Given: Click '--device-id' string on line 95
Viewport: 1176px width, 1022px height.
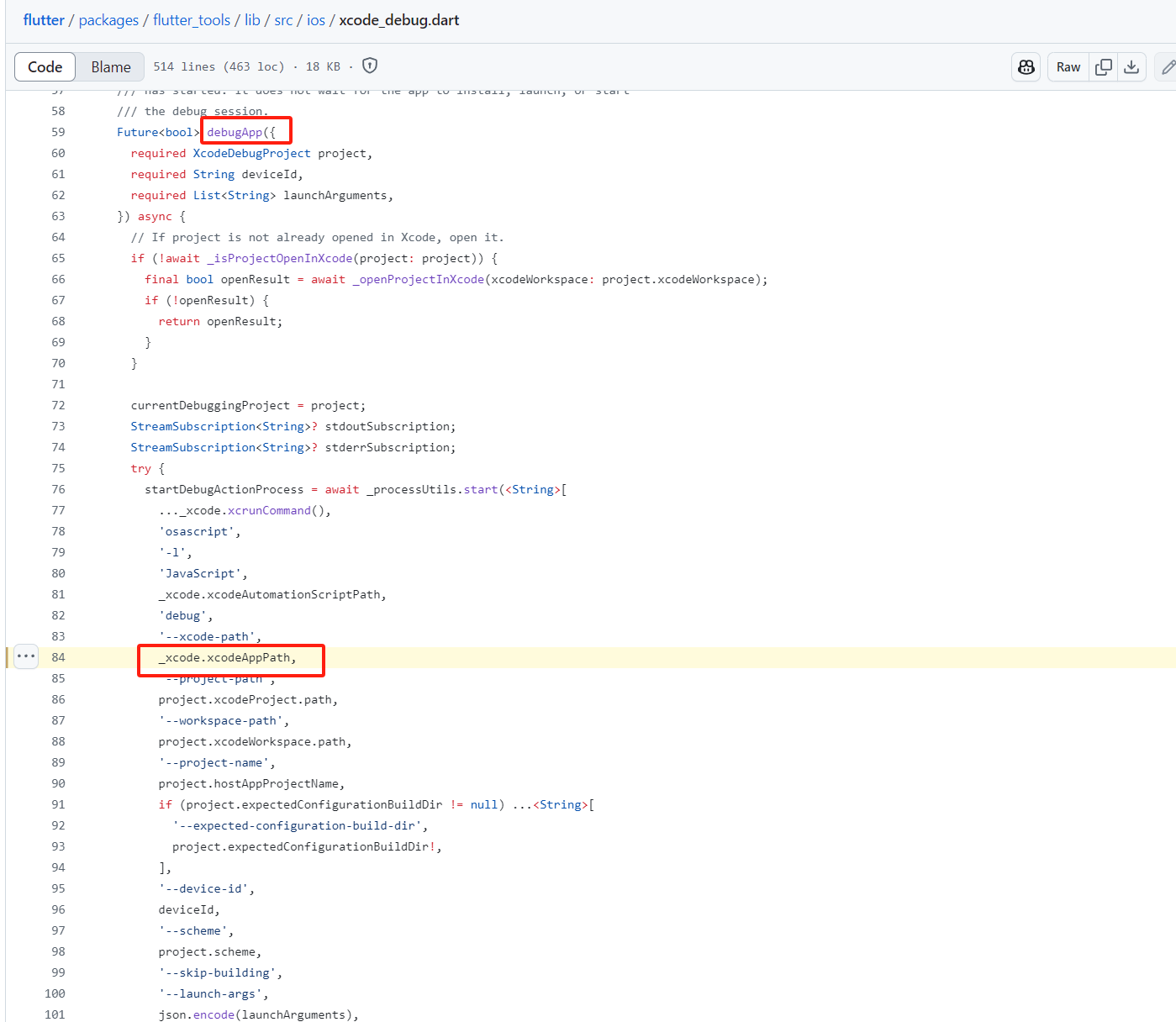Looking at the screenshot, I should 203,888.
